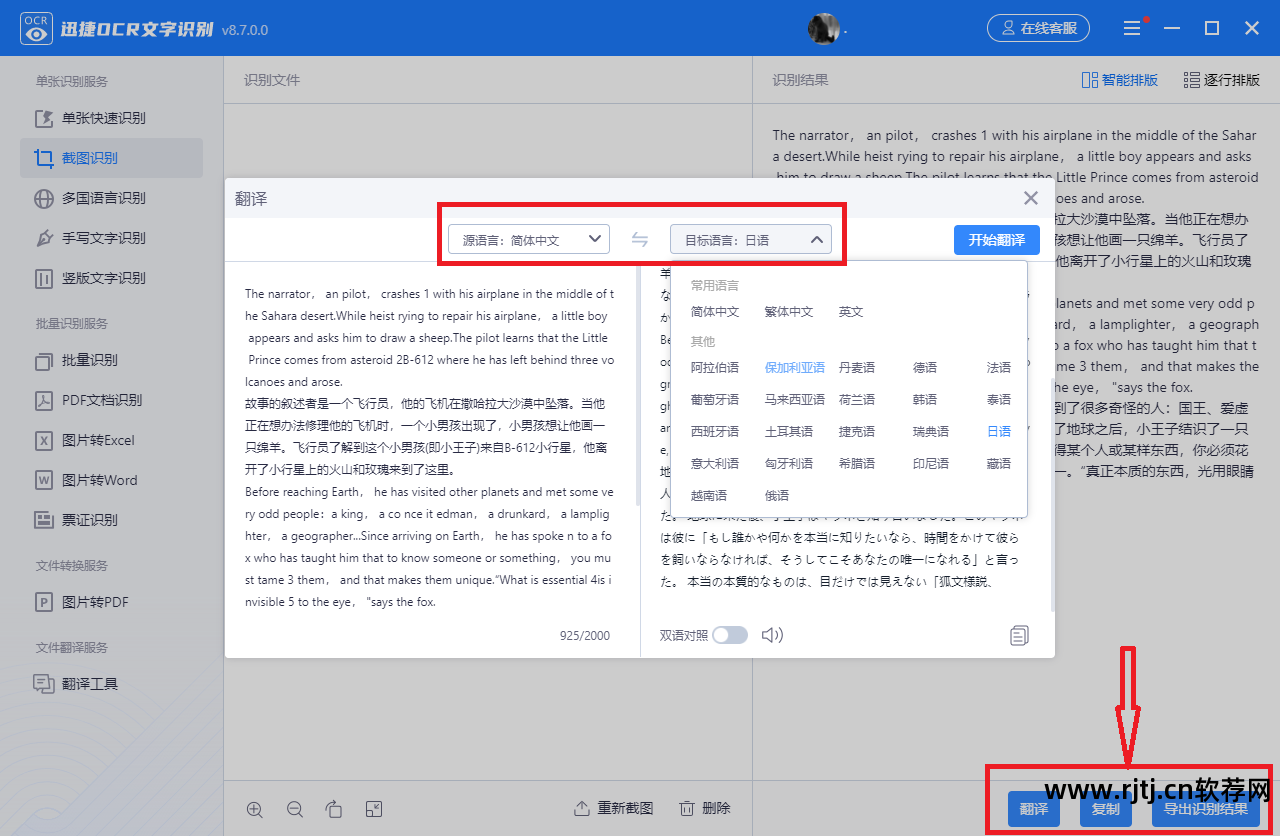Click the fit-to-window icon in bottom toolbar
1280x836 pixels.
click(374, 809)
